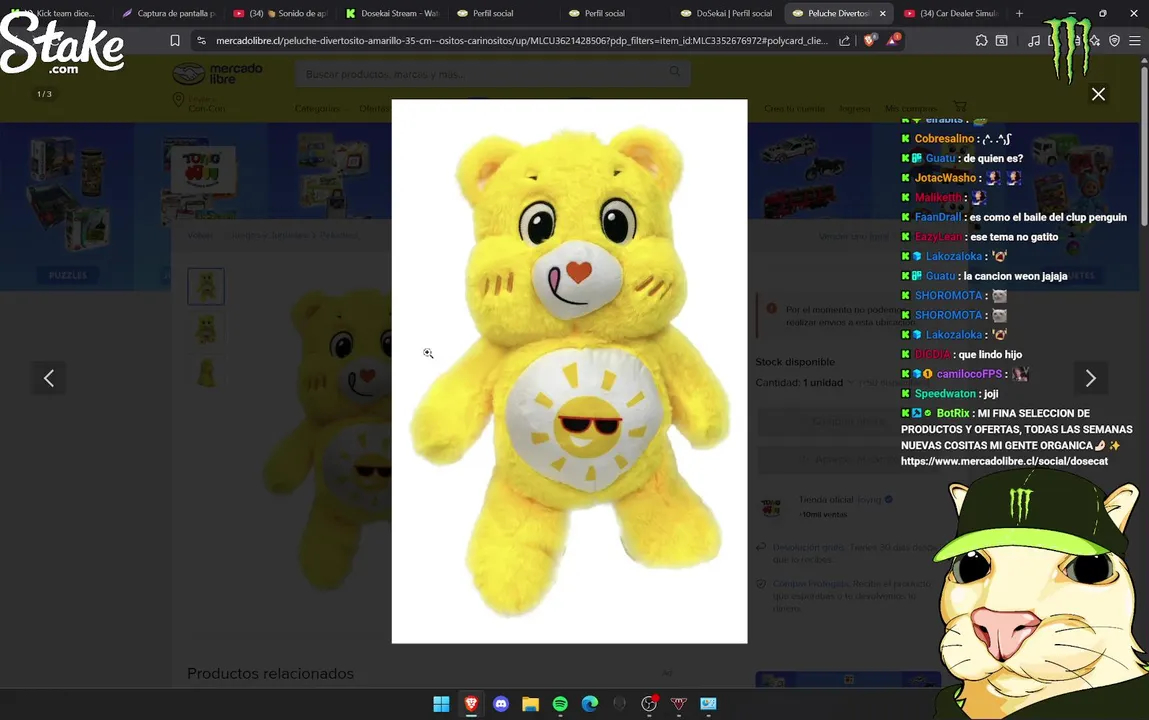
Task: Switch to the Sonido de ap YouTube tab
Action: click(280, 13)
